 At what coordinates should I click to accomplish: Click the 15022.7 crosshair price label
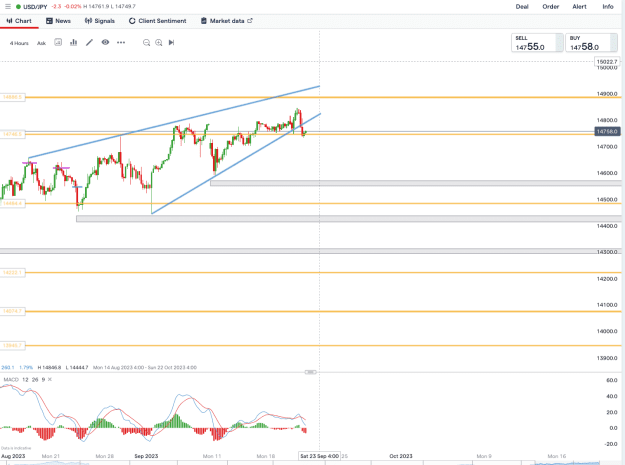[607, 62]
